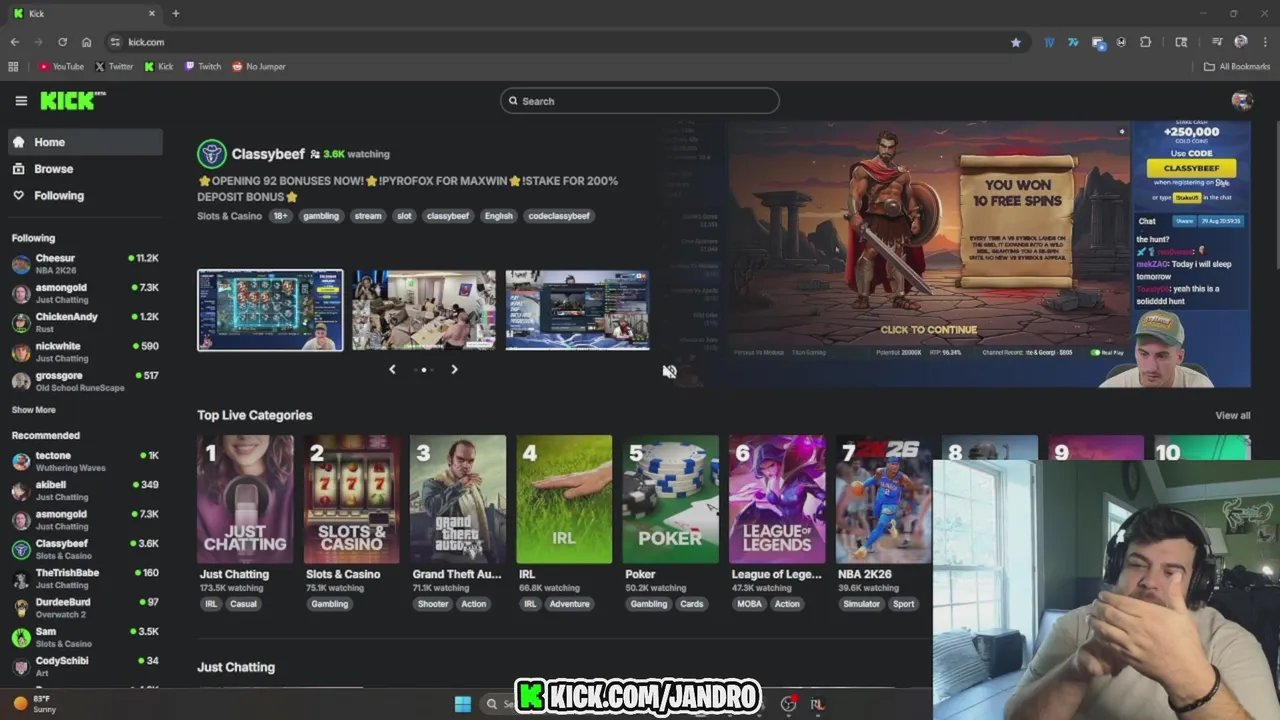Show next featured stream with right arrow
The width and height of the screenshot is (1280, 720).
(x=454, y=370)
